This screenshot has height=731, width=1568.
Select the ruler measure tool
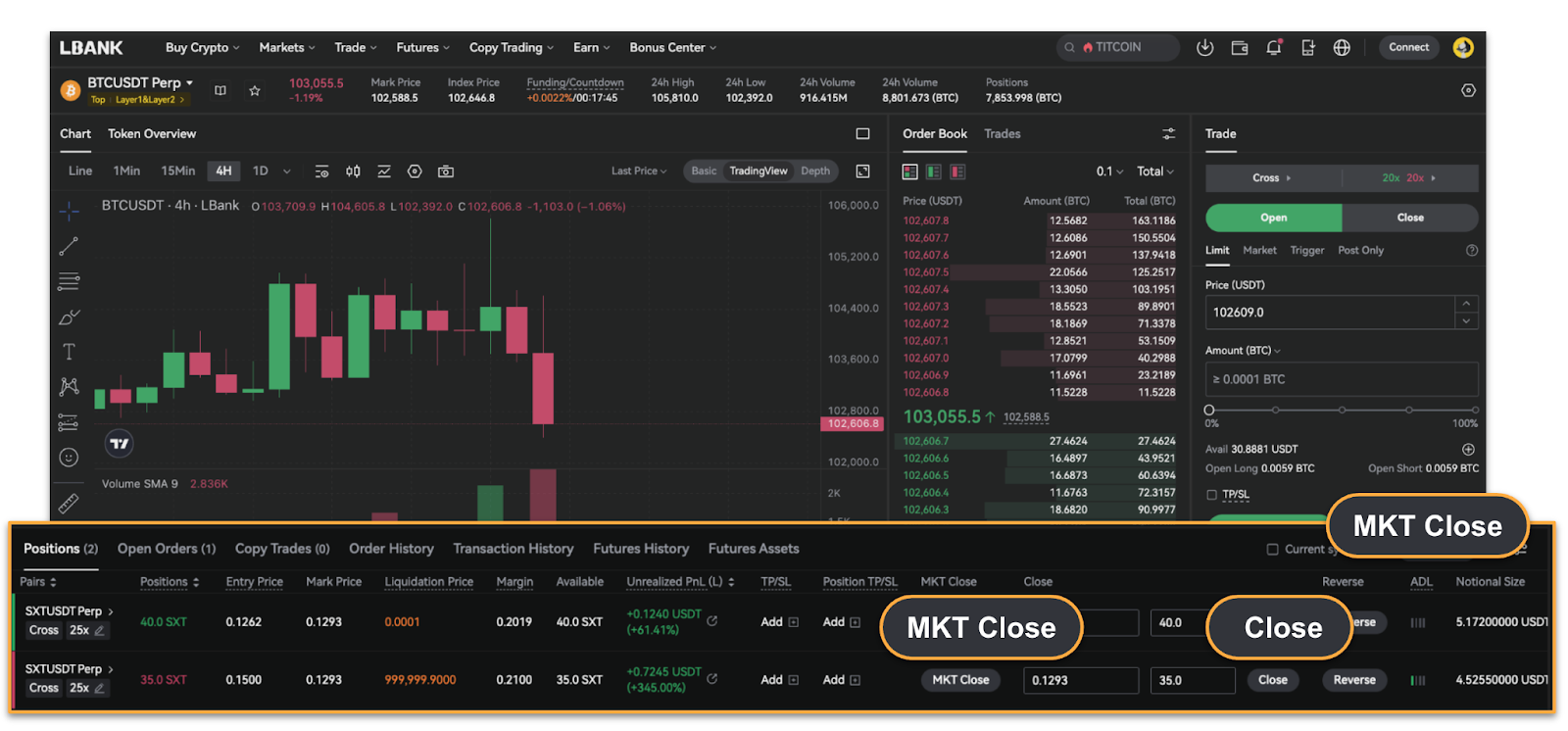(x=69, y=503)
